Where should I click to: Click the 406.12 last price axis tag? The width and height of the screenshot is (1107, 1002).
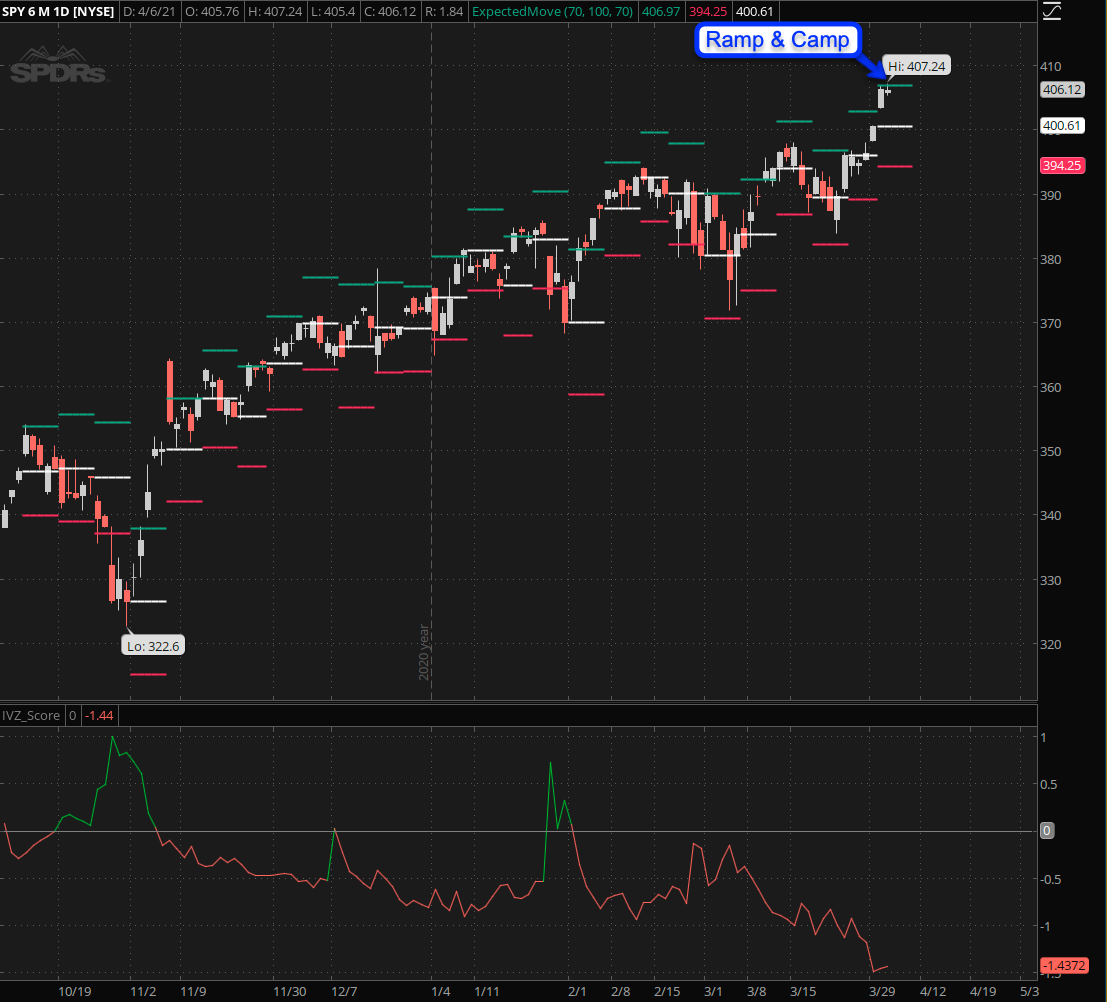[x=1062, y=89]
